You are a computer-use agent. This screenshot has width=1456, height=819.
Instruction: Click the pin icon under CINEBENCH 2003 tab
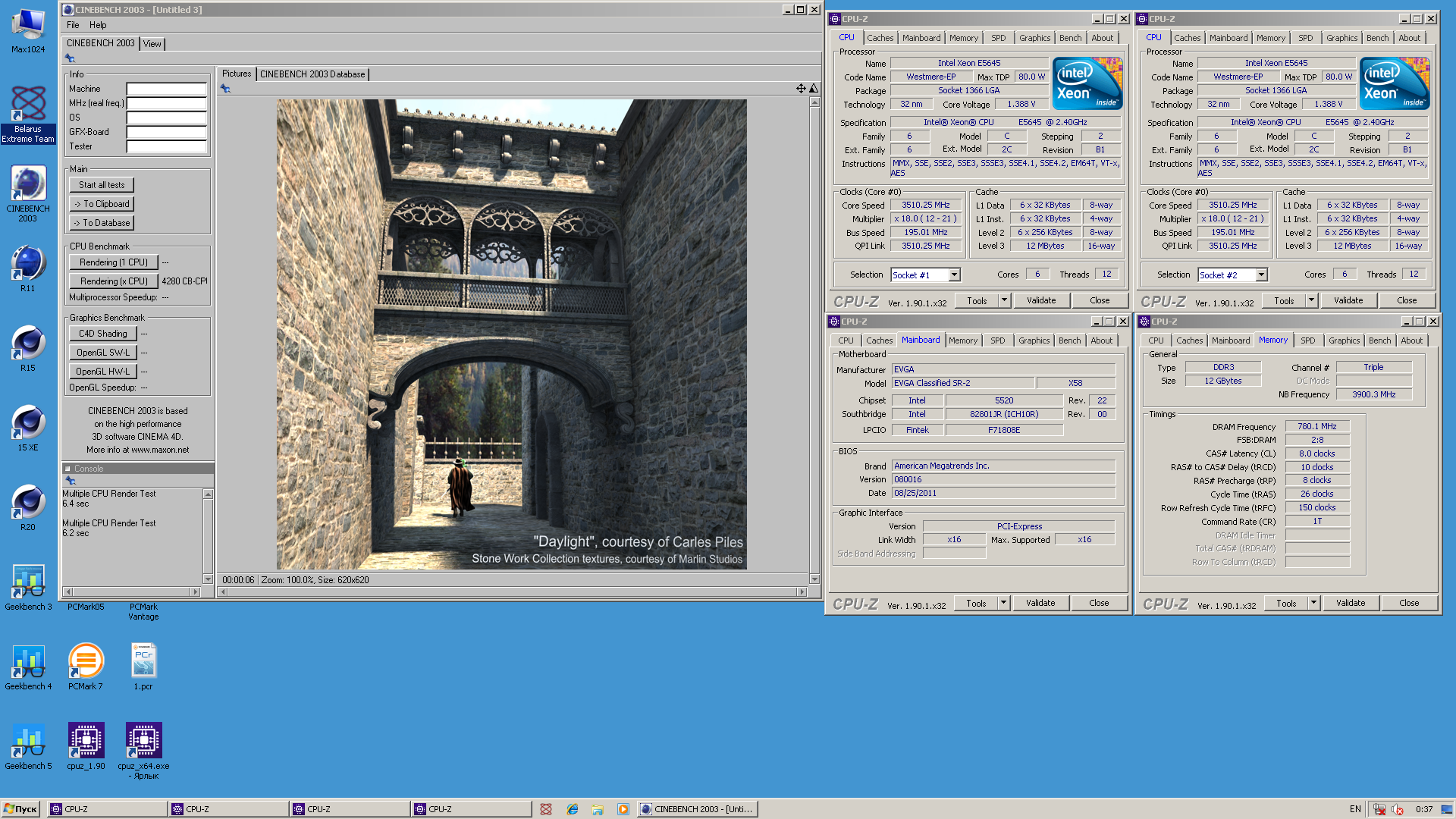pyautogui.click(x=70, y=58)
